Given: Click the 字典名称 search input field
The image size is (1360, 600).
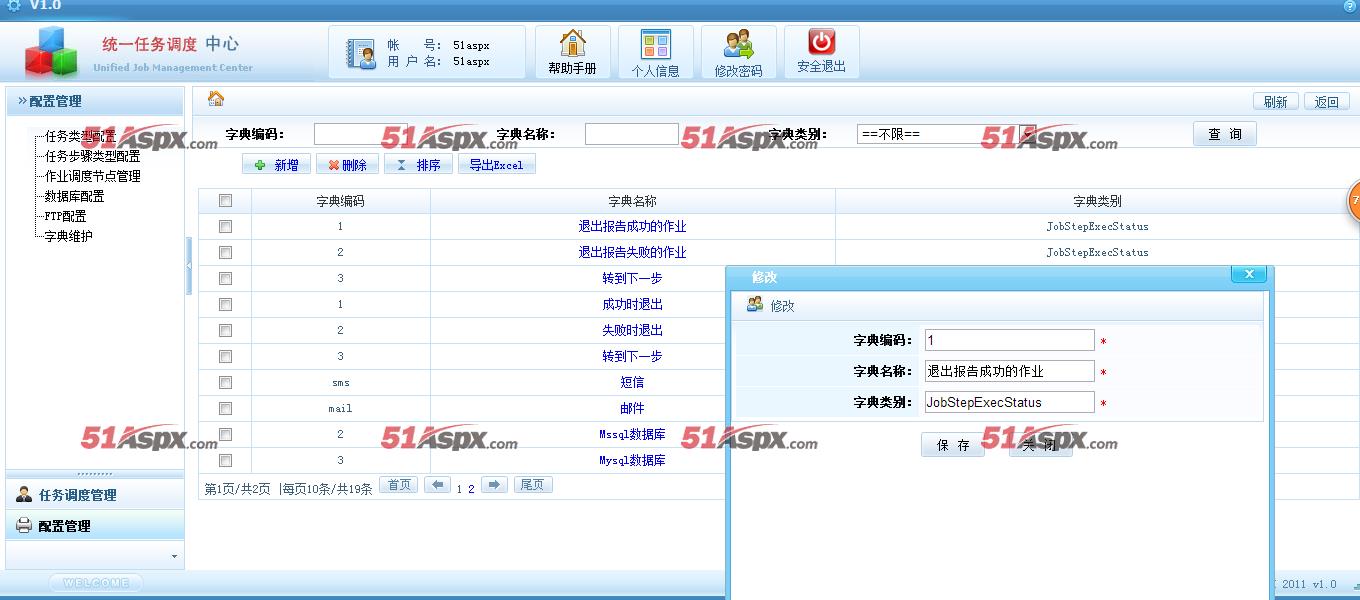Looking at the screenshot, I should 631,134.
